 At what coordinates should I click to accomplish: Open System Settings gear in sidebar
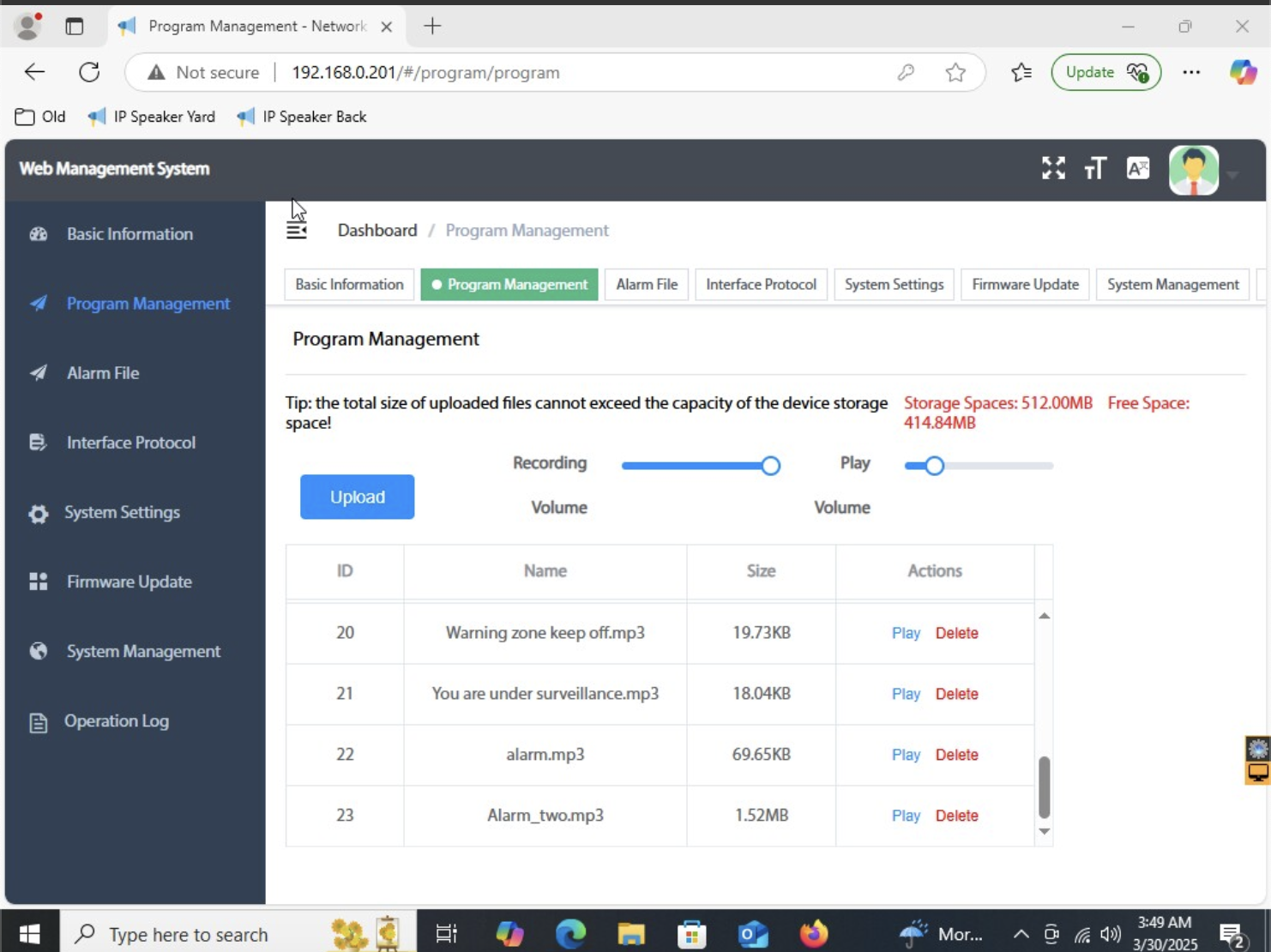38,513
